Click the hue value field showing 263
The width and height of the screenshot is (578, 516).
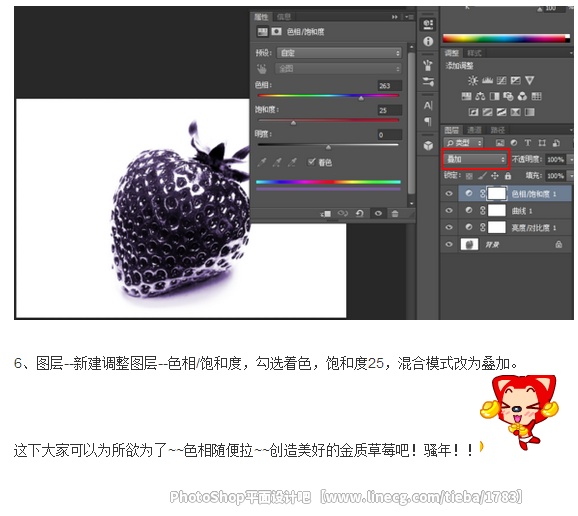coord(390,86)
